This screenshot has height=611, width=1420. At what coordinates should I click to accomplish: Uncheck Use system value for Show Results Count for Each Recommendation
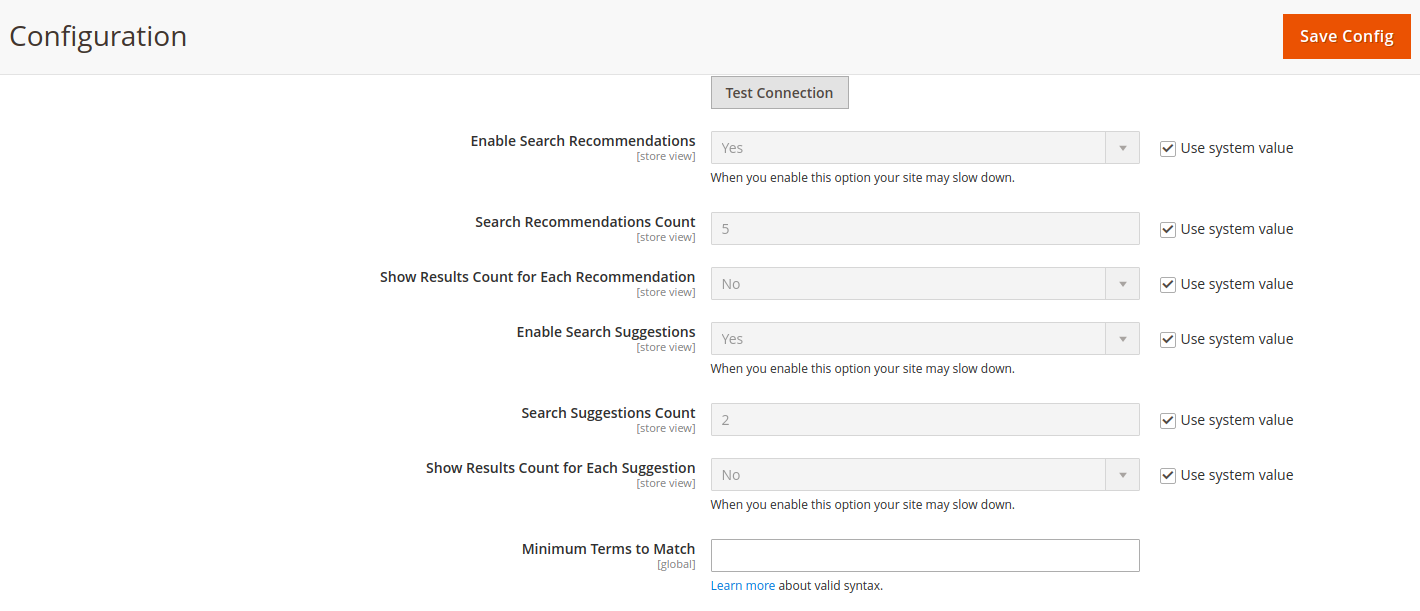pyautogui.click(x=1167, y=284)
